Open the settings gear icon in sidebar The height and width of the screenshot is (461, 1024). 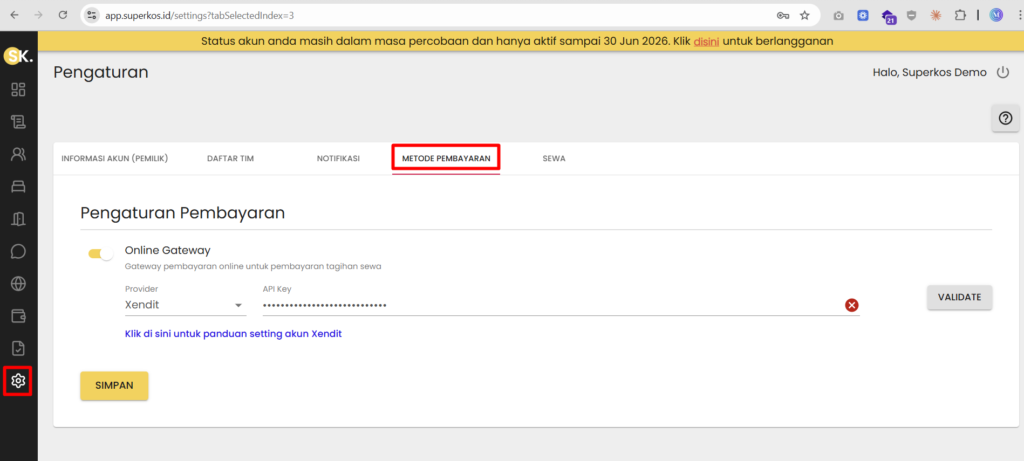click(18, 381)
